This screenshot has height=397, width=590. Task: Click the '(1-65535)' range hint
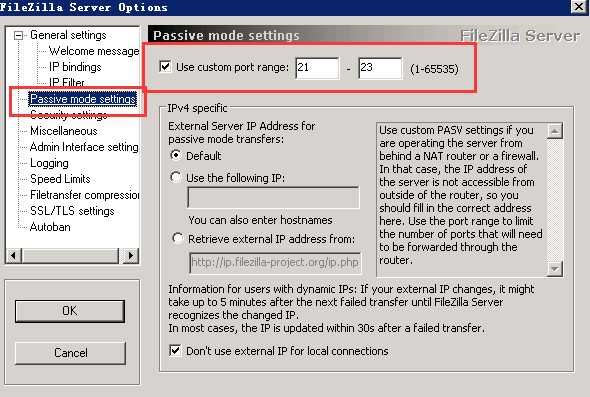[x=435, y=69]
